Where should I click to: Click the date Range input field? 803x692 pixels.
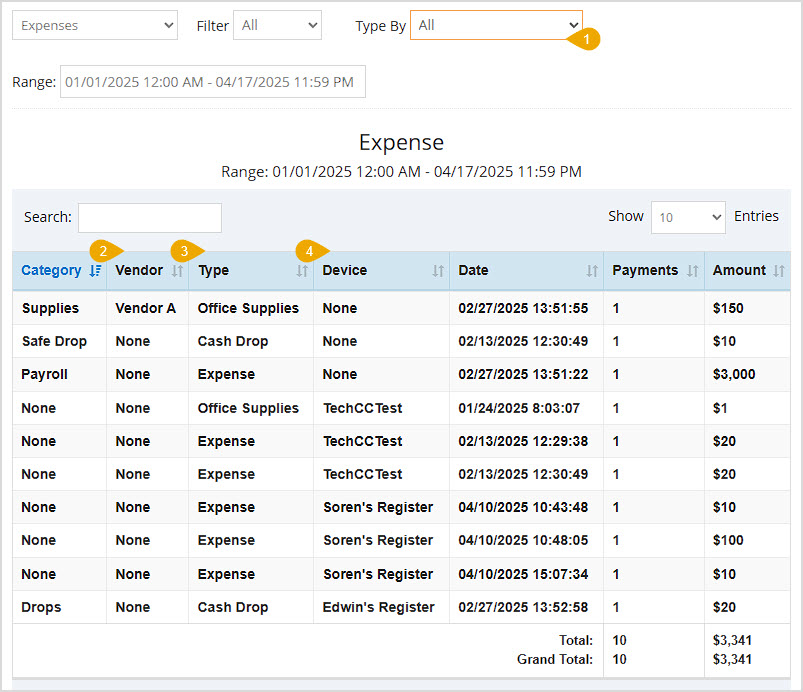[x=212, y=81]
